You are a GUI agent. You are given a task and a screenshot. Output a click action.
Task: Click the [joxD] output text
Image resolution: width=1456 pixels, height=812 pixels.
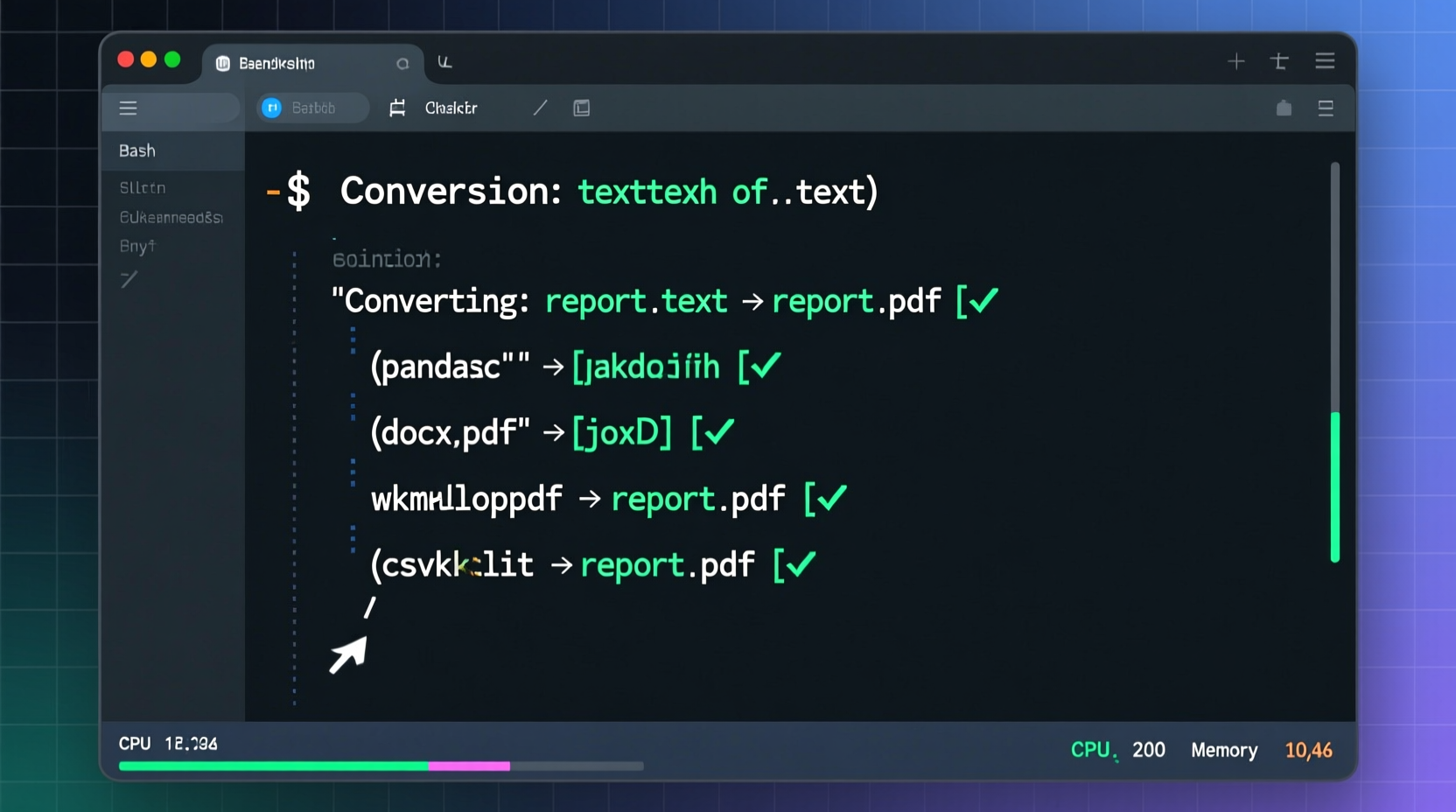pyautogui.click(x=622, y=432)
